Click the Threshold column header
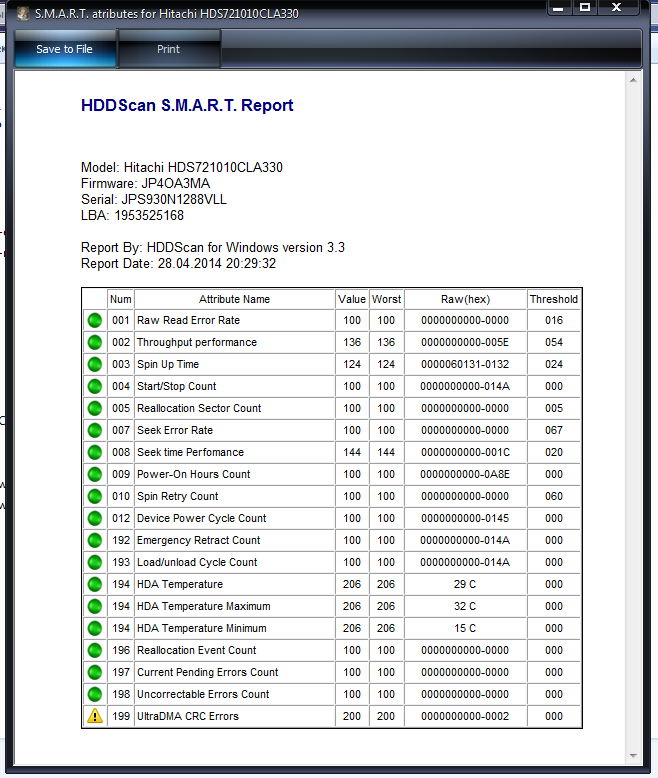The image size is (658, 778). click(554, 299)
